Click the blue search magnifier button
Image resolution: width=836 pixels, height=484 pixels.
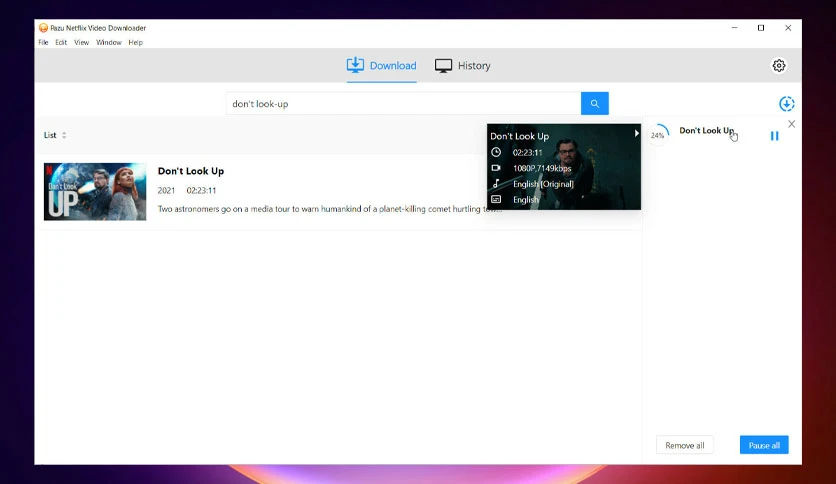594,103
